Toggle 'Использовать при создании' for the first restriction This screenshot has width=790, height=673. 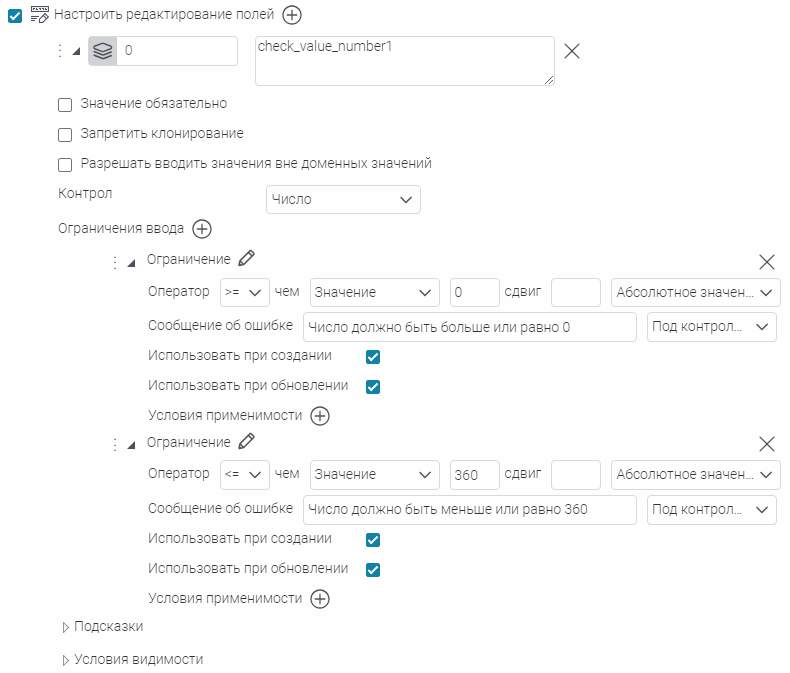point(373,357)
